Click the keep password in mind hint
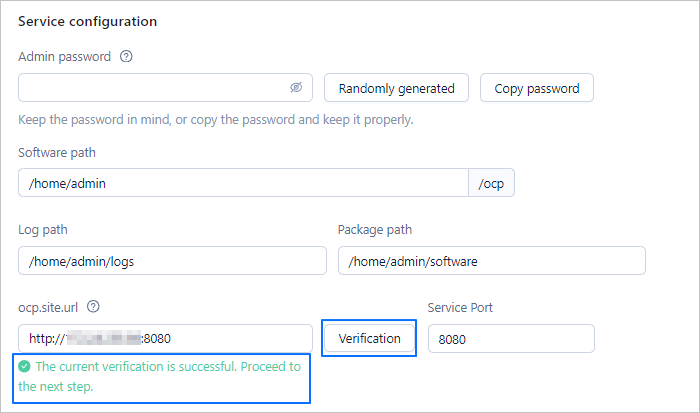 (x=215, y=120)
